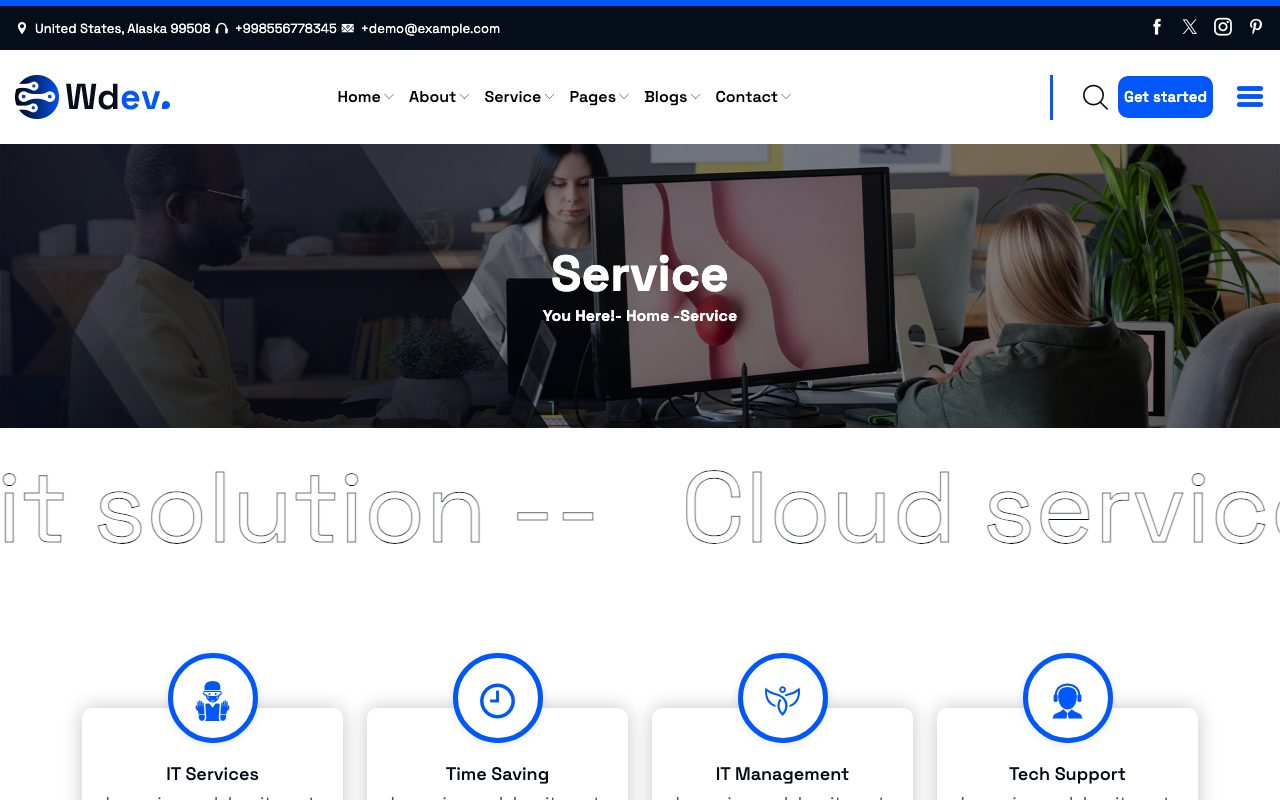Open the Pages menu item
This screenshot has width=1280, height=800.
592,97
